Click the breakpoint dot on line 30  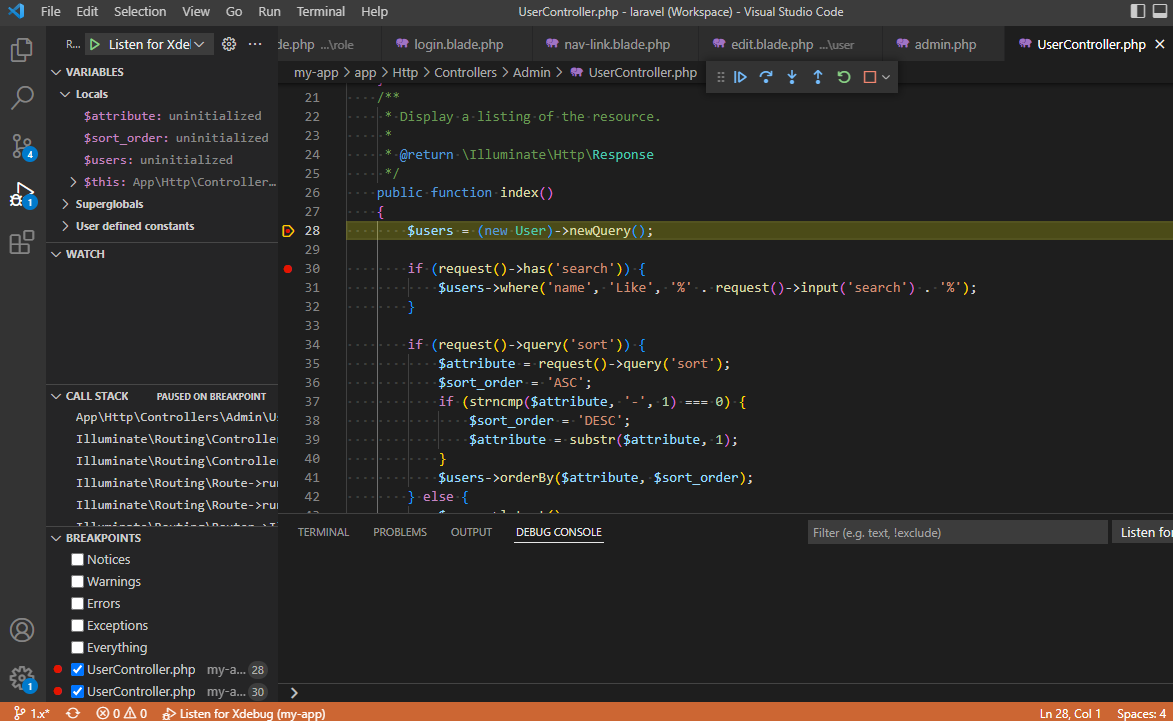(x=288, y=269)
